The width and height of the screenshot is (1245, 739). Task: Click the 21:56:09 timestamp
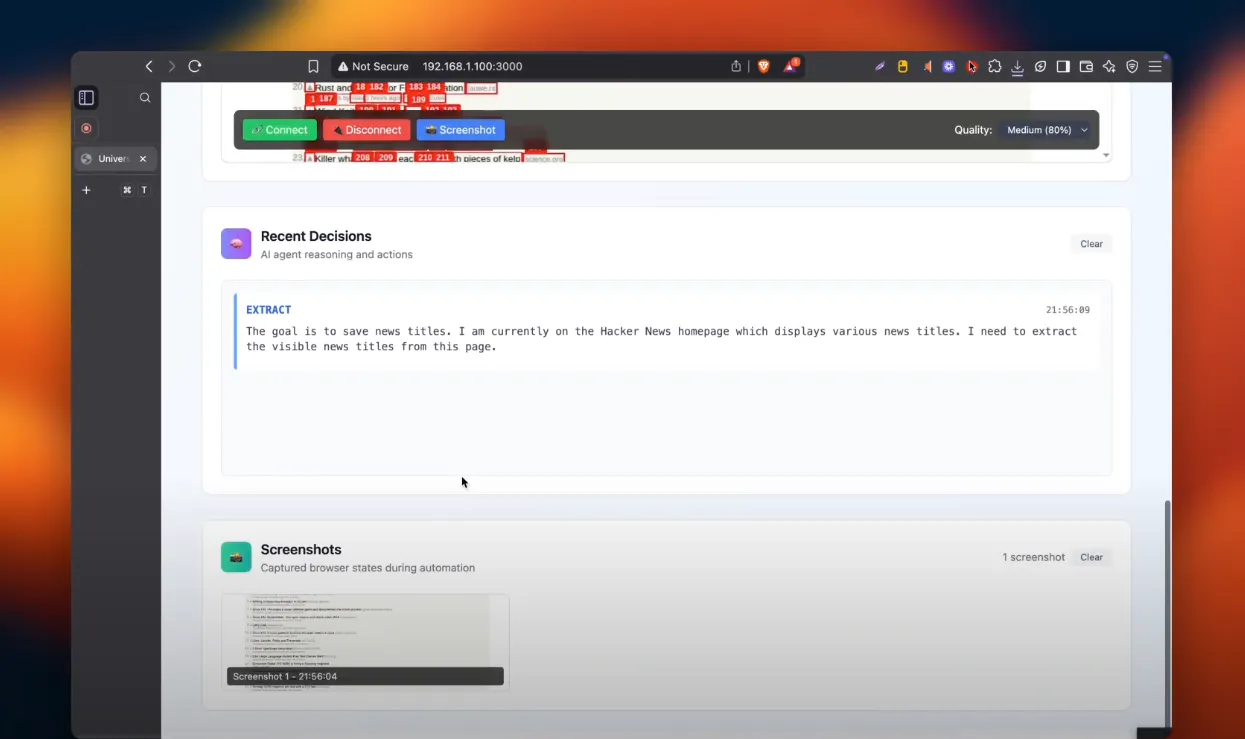(1068, 310)
